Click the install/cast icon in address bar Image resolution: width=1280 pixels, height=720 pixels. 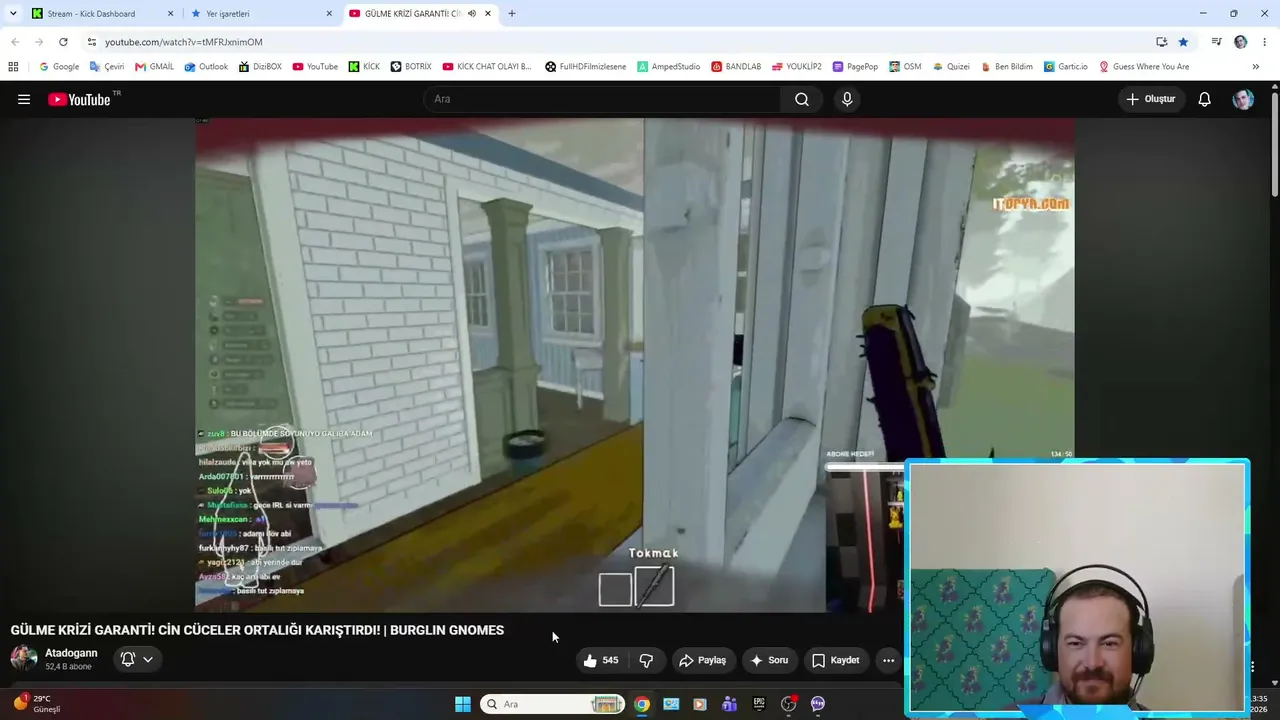[x=1161, y=42]
